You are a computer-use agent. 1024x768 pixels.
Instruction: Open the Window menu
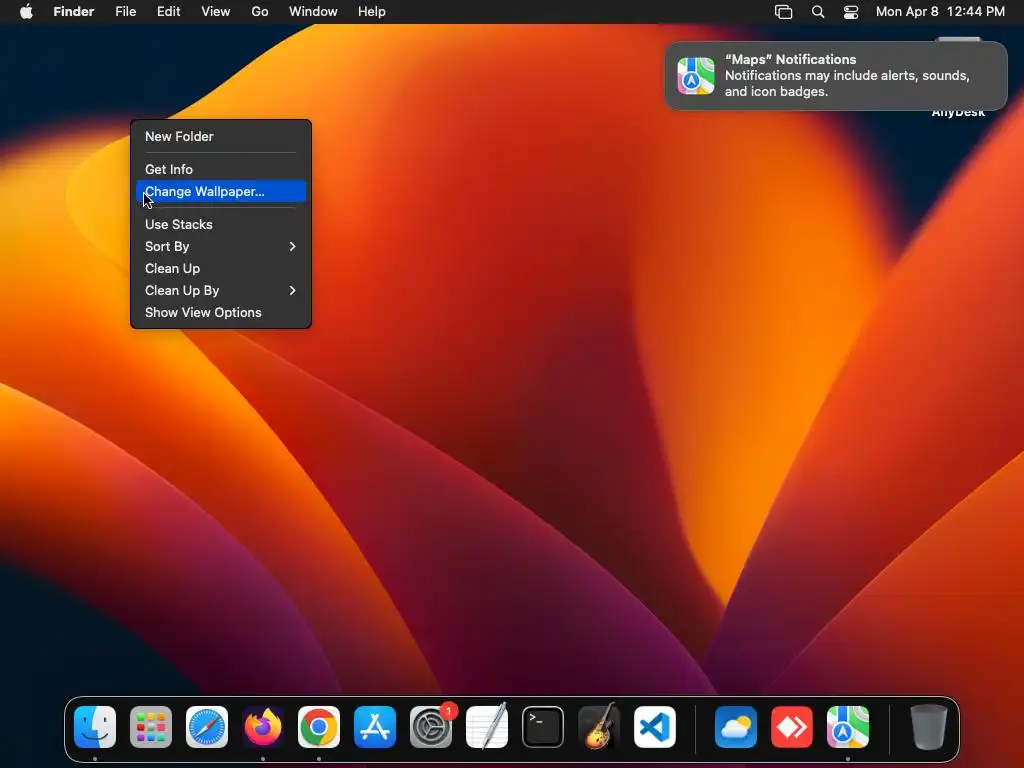(x=313, y=12)
